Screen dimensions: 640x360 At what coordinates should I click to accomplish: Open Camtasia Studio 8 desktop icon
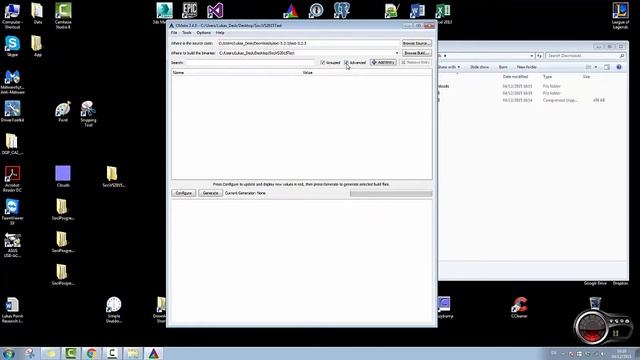63,15
